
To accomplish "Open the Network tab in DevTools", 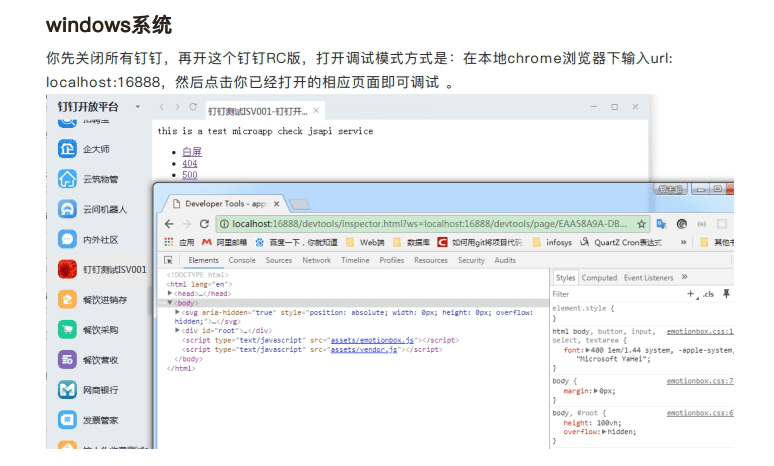I will coord(316,260).
